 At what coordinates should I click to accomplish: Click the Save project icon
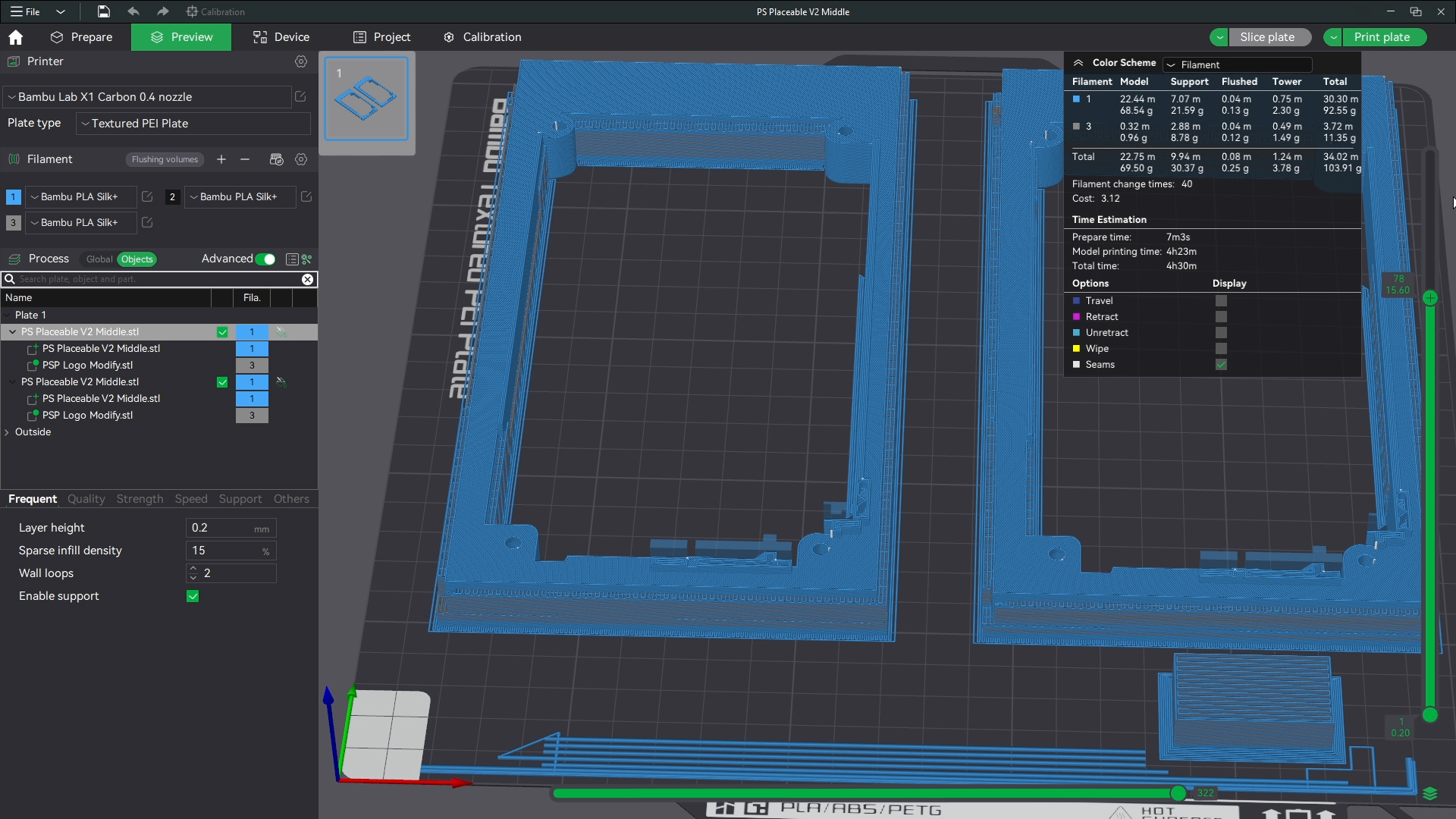(x=103, y=11)
